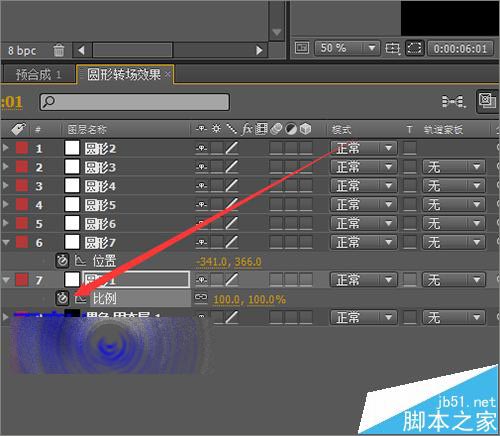Screen dimensions: 500x436
Task: Close the 圆形转场效果 tab
Action: (x=168, y=74)
